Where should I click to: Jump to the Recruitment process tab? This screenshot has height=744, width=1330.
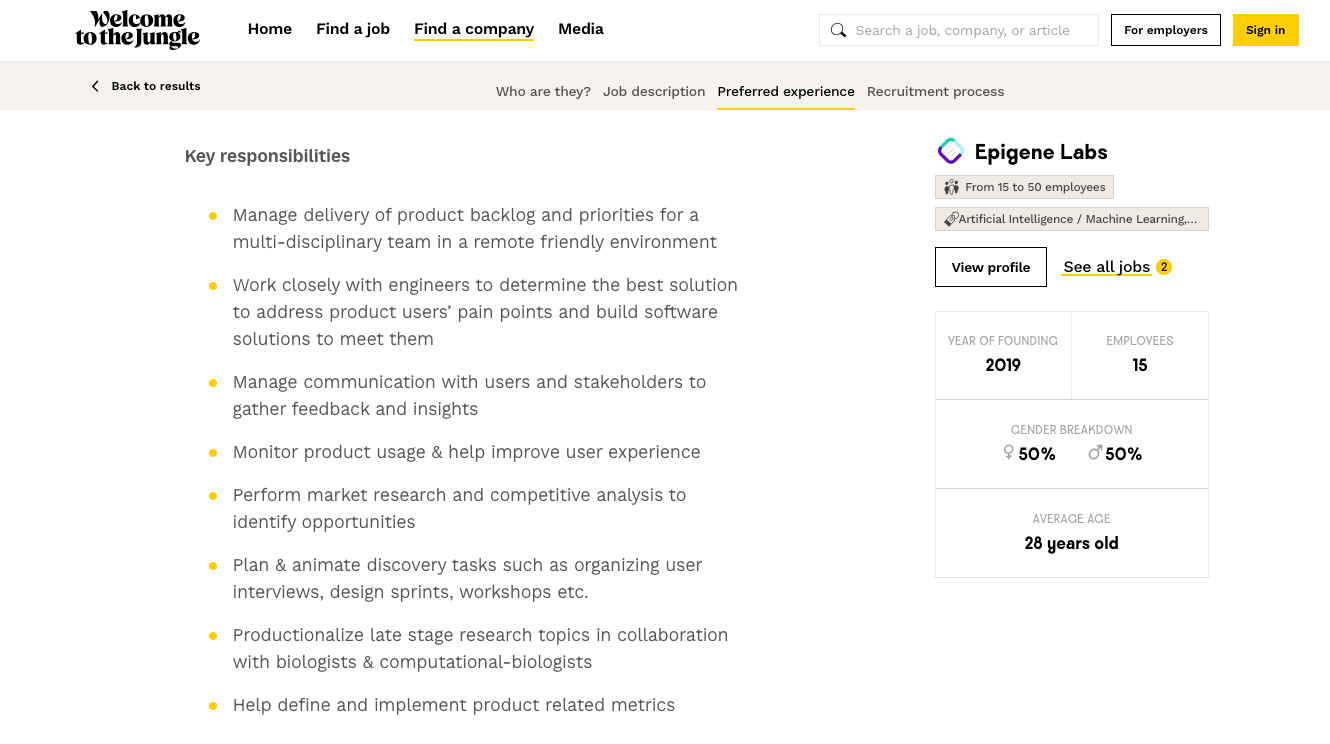pos(936,91)
